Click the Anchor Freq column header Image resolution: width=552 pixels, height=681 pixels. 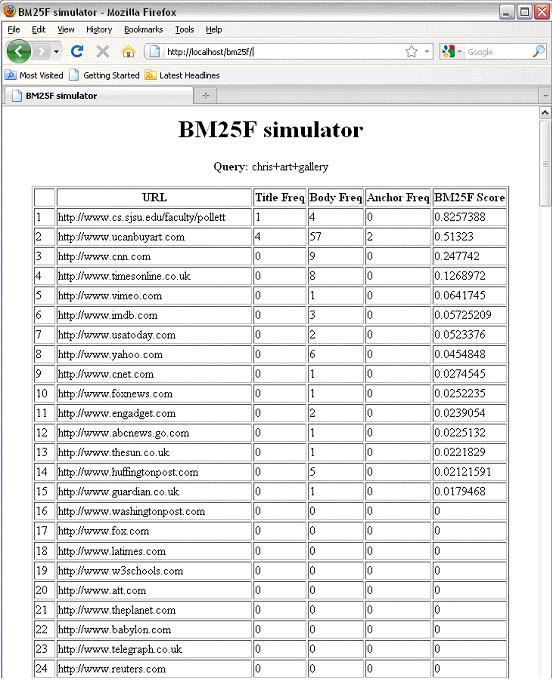pyautogui.click(x=398, y=197)
